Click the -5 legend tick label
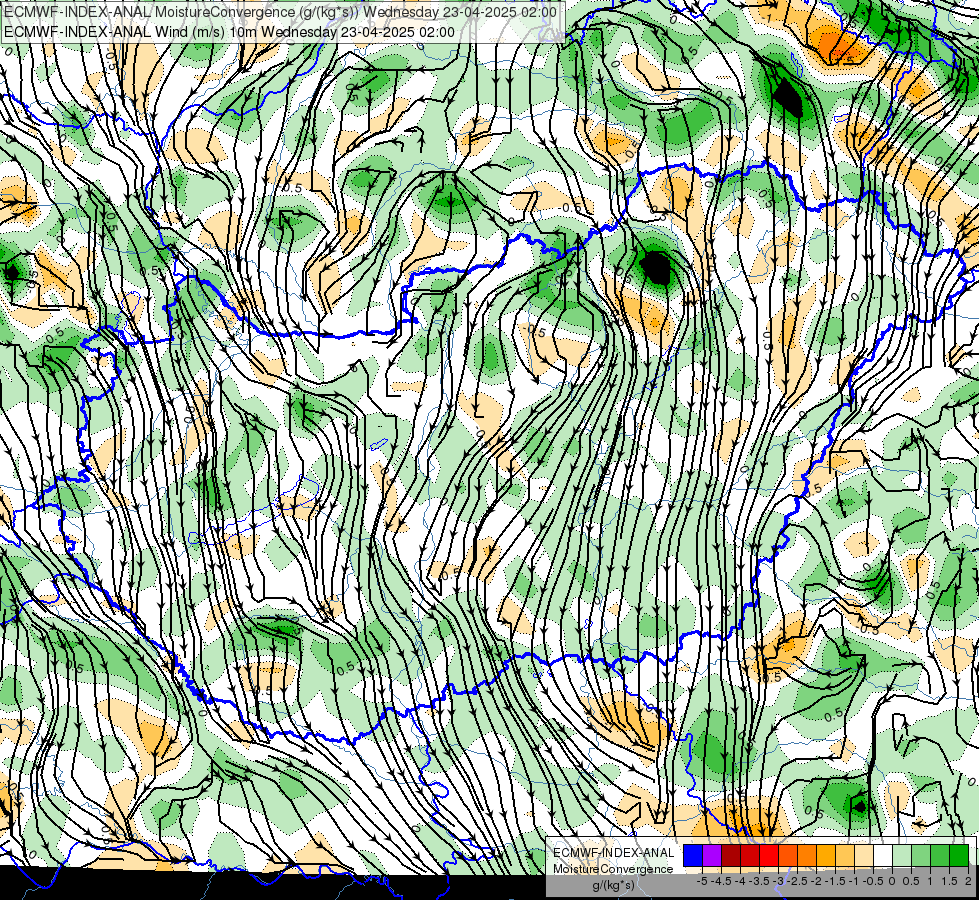Screen dimensions: 979x900 (x=702, y=881)
